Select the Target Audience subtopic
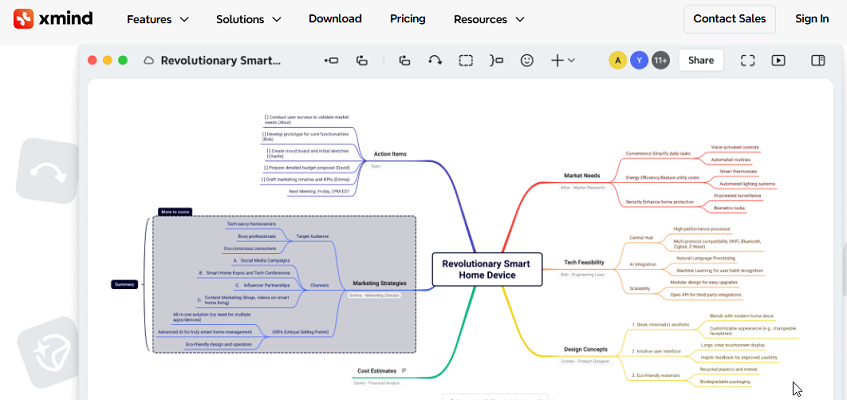The height and width of the screenshot is (400, 847). click(x=312, y=237)
